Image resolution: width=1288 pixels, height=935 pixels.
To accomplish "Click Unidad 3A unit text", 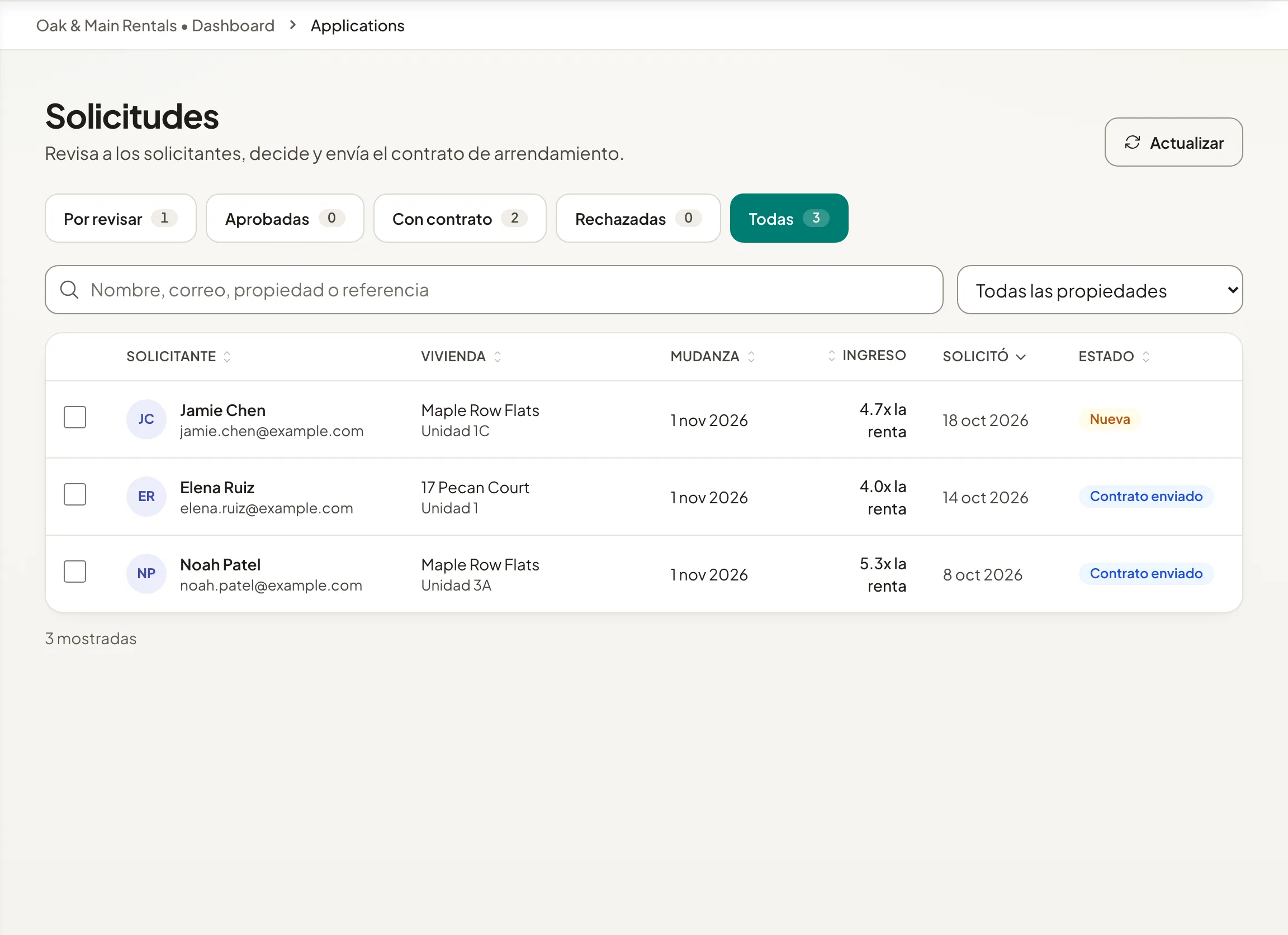I will 456,585.
